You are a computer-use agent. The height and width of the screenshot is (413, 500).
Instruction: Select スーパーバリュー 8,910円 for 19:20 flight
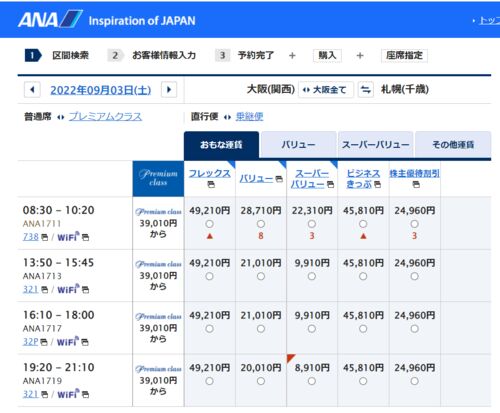point(312,381)
